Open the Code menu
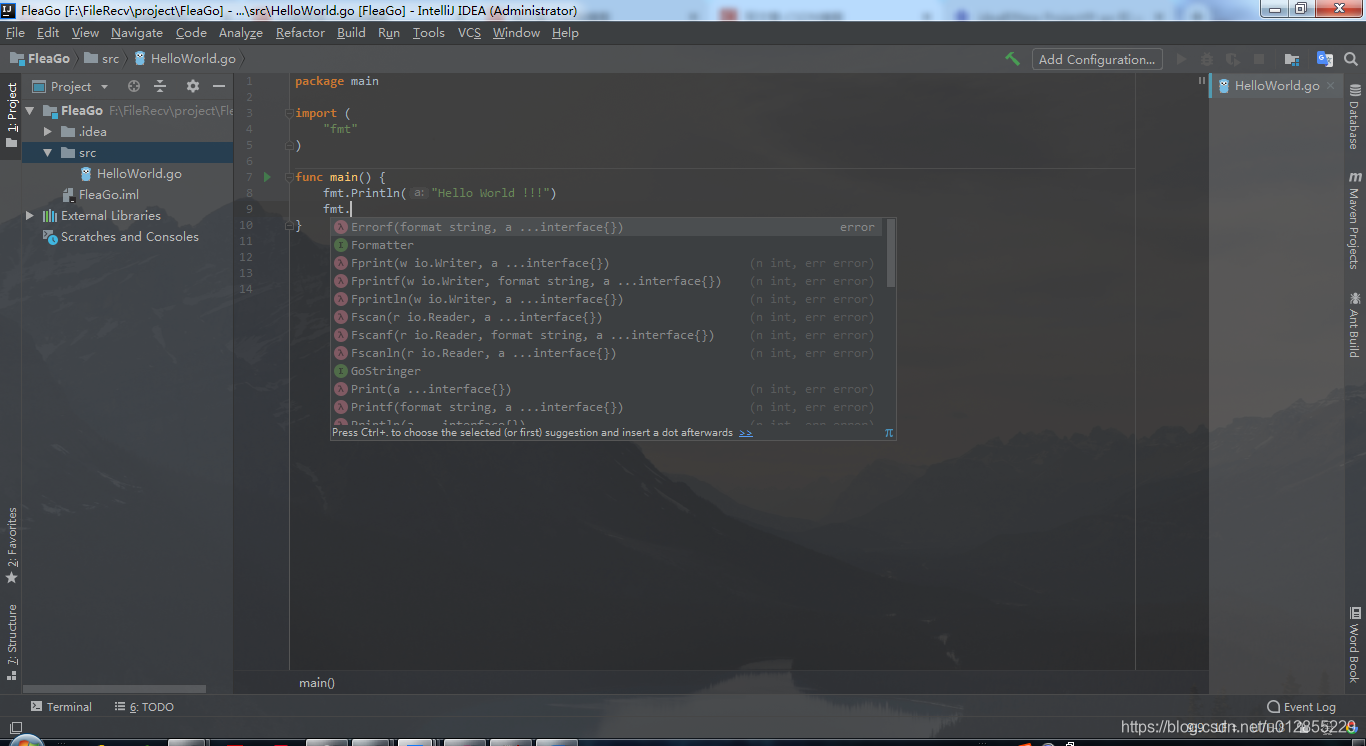This screenshot has height=746, width=1366. (x=191, y=33)
